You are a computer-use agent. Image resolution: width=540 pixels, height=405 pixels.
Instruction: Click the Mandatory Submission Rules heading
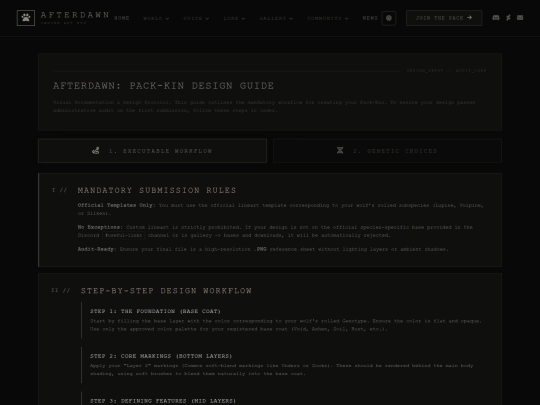click(x=157, y=190)
